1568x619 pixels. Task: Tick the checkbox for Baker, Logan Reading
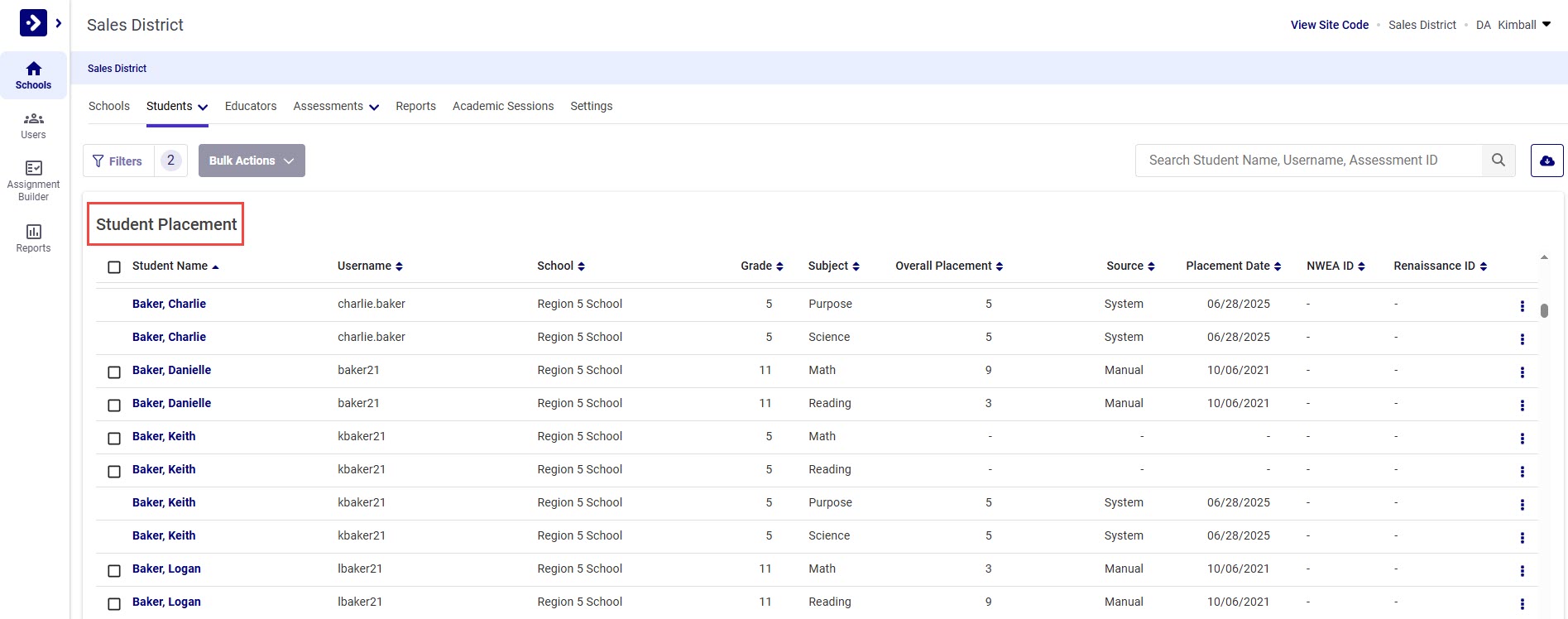click(114, 604)
